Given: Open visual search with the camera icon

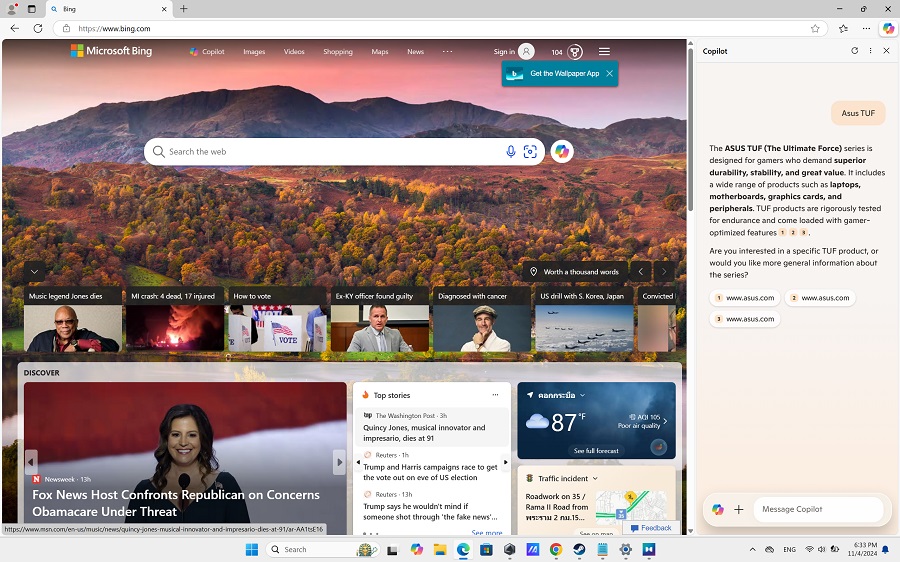Looking at the screenshot, I should 530,152.
